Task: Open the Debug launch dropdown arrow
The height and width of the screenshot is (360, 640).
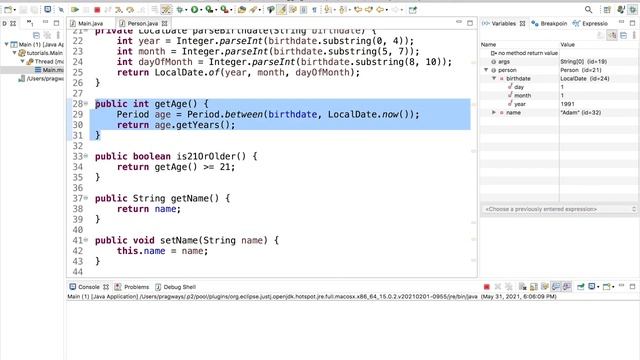Action: 187,10
